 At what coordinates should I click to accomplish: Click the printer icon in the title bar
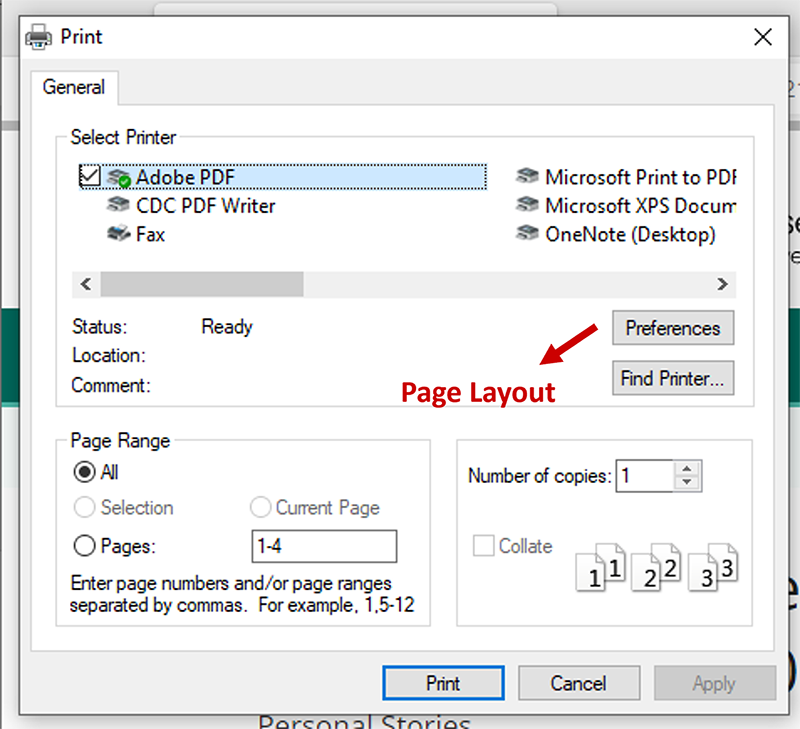click(x=38, y=36)
